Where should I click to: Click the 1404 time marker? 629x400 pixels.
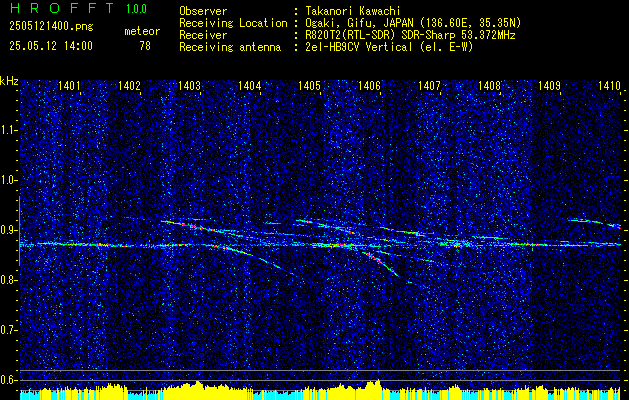(249, 85)
